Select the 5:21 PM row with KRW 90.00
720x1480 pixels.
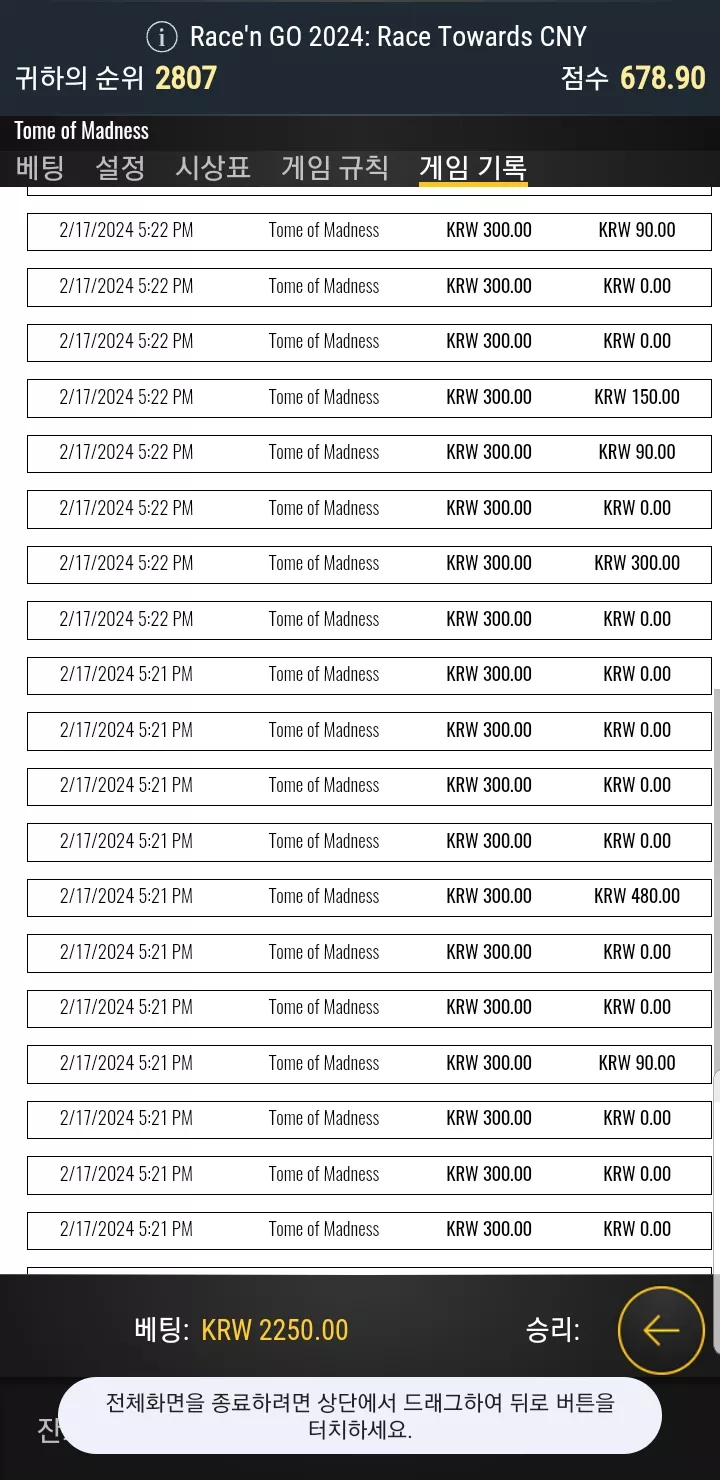click(x=369, y=1063)
